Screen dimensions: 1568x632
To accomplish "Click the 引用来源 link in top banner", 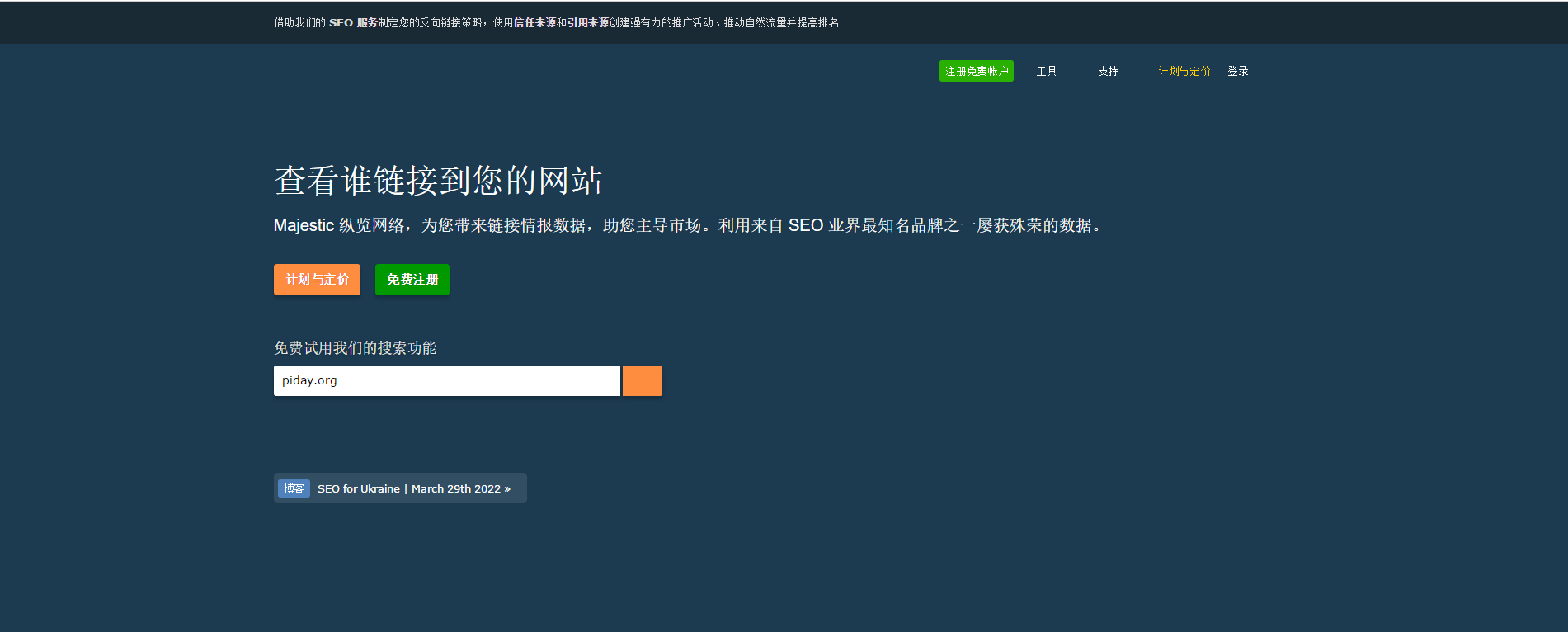I will tap(588, 22).
